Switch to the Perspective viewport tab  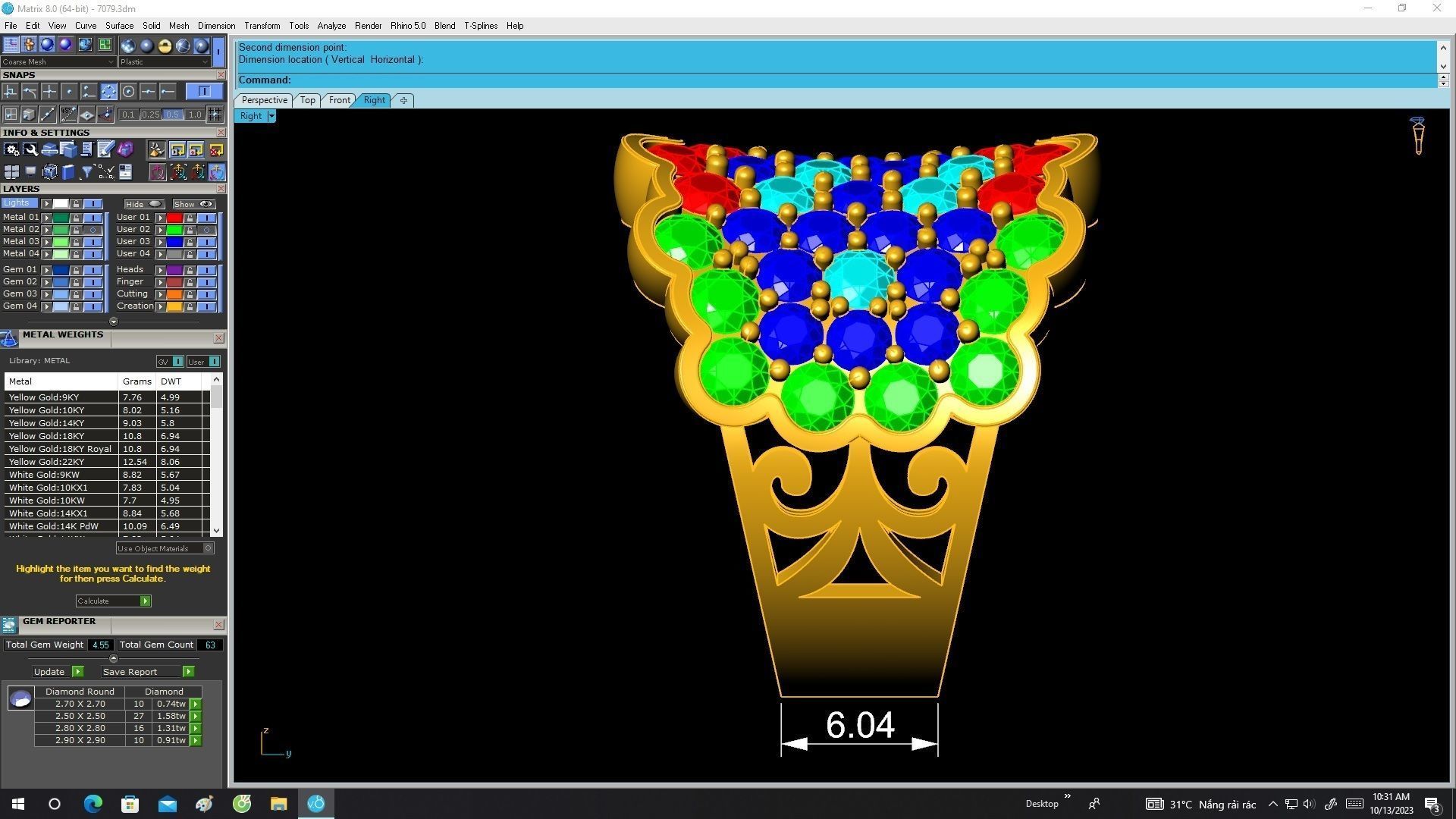click(x=264, y=100)
